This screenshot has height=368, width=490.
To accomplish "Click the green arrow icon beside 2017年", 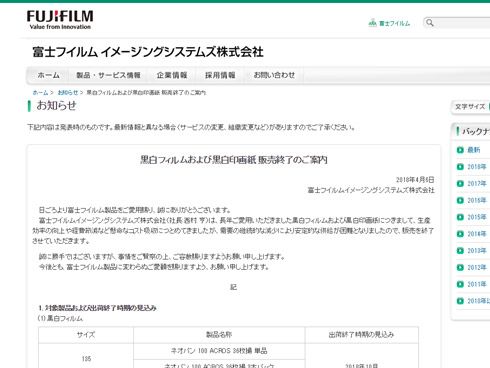I will coord(460,184).
